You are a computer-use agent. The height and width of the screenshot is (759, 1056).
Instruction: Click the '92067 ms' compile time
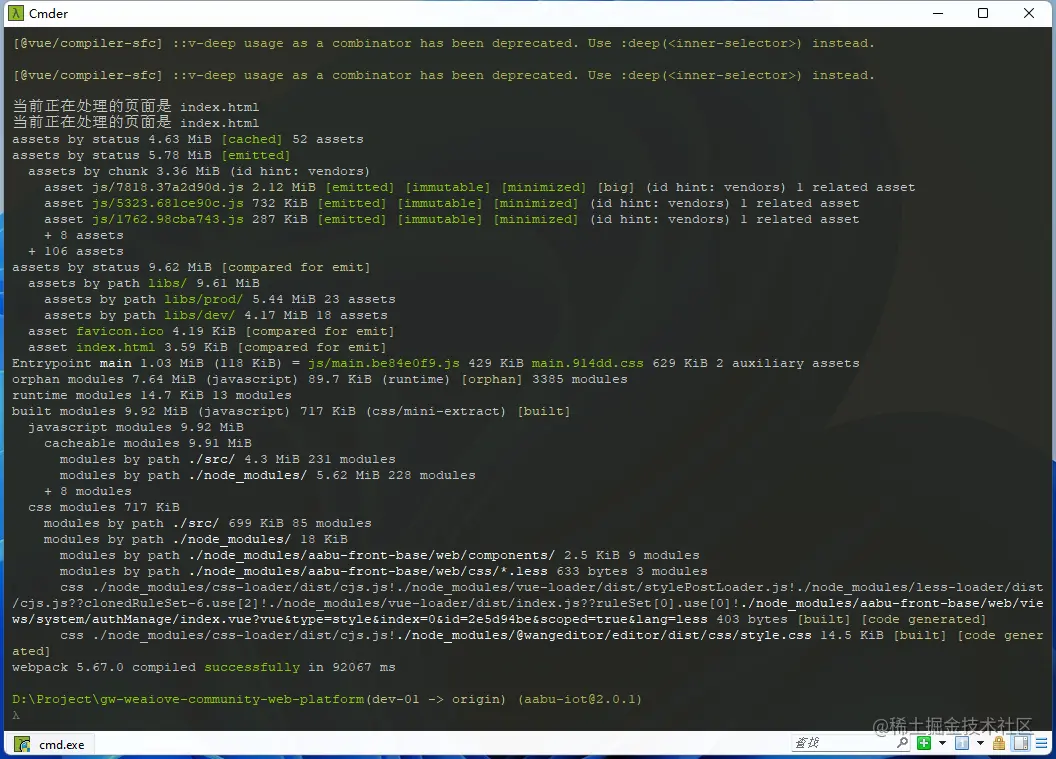pos(364,667)
